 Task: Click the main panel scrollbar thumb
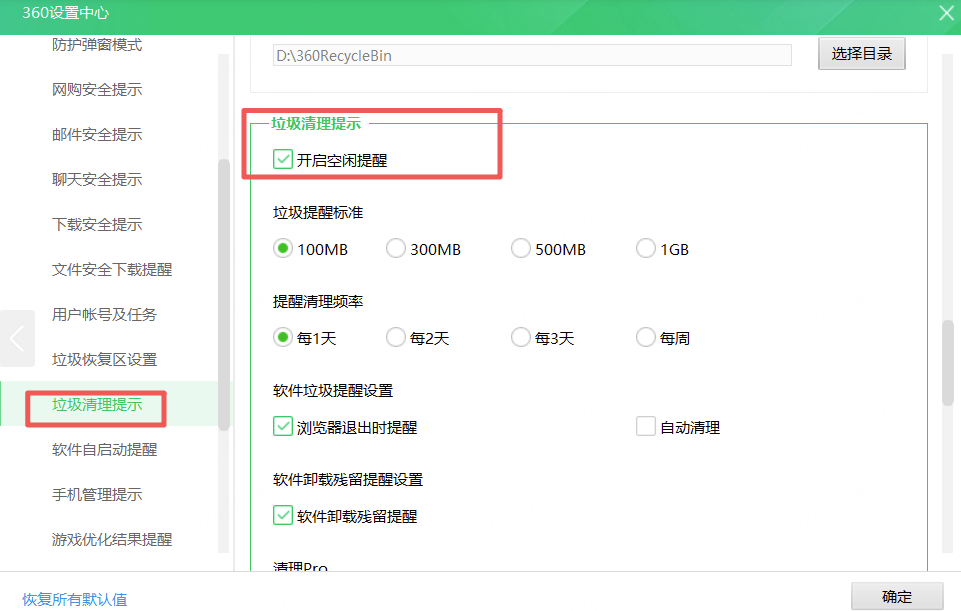tap(948, 362)
